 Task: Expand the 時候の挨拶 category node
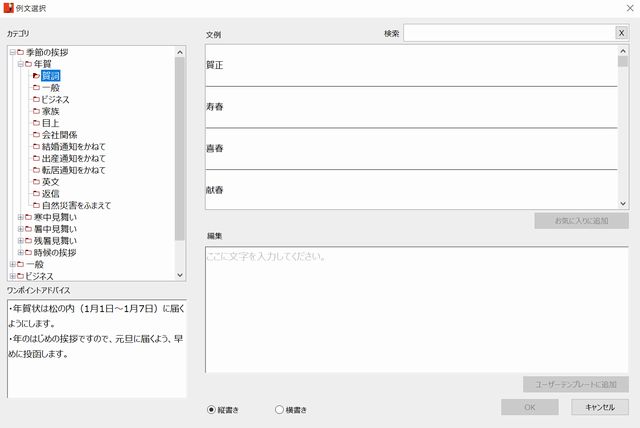click(x=21, y=252)
